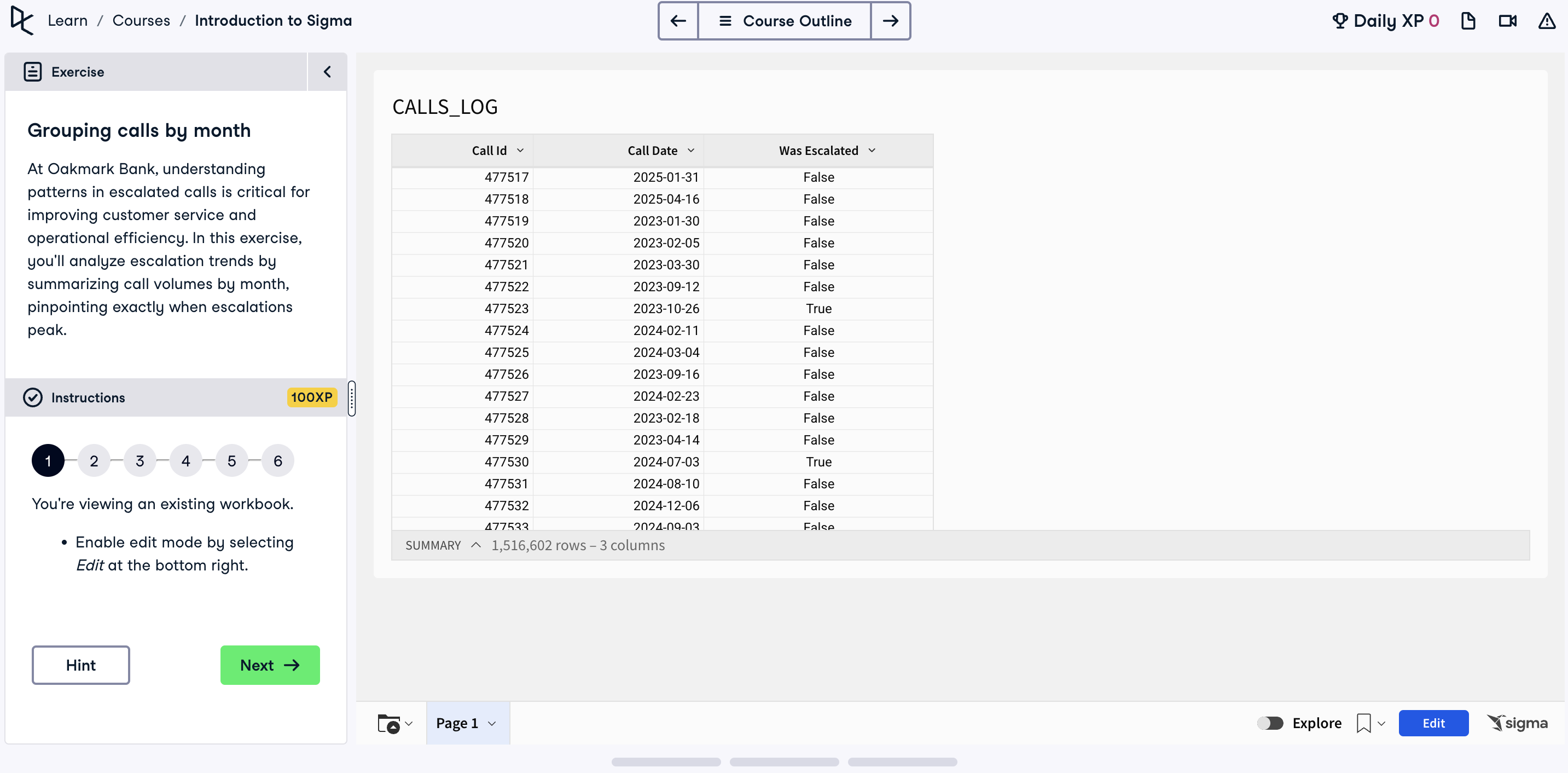Open the notes document icon
Screen dimensions: 1568x773
[1467, 21]
